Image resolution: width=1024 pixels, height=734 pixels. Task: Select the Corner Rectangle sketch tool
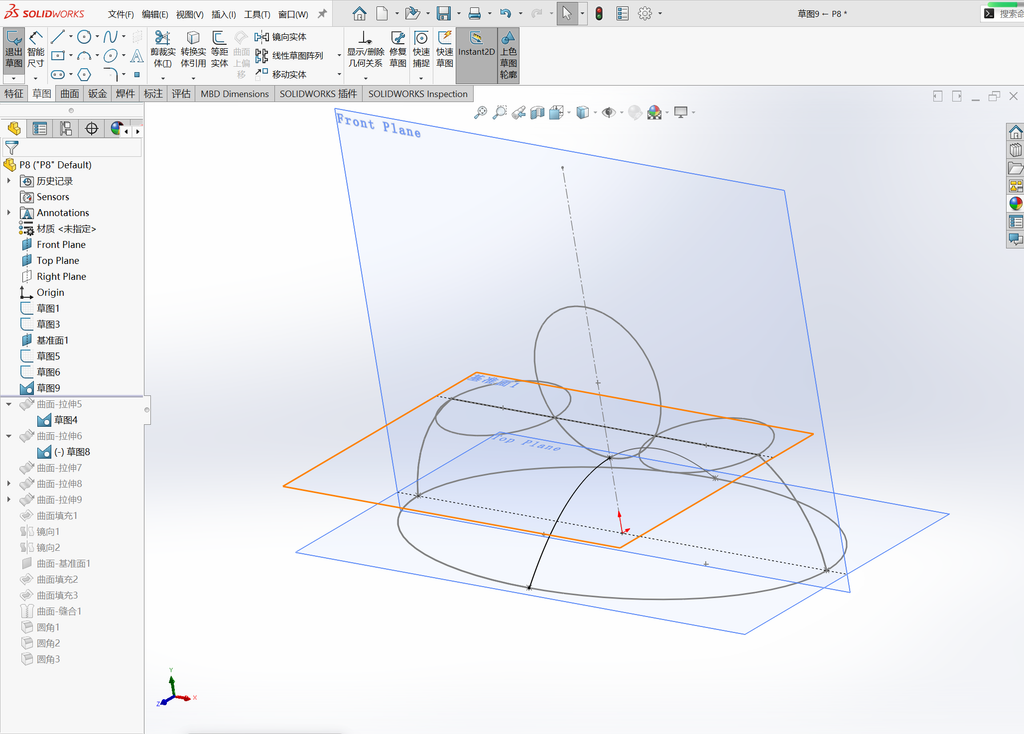(57, 56)
